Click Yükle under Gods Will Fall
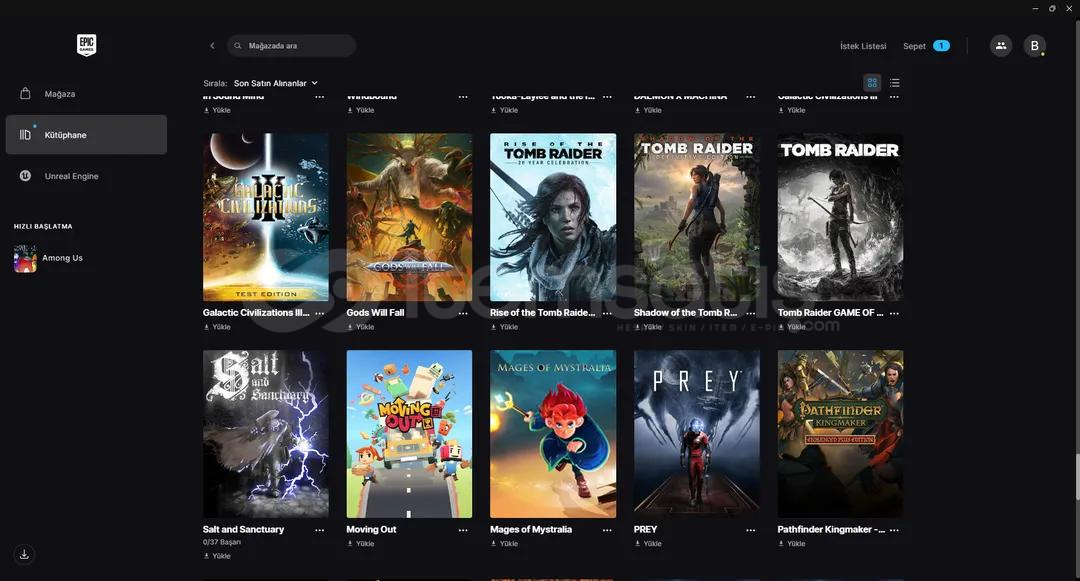This screenshot has height=581, width=1080. (x=361, y=327)
